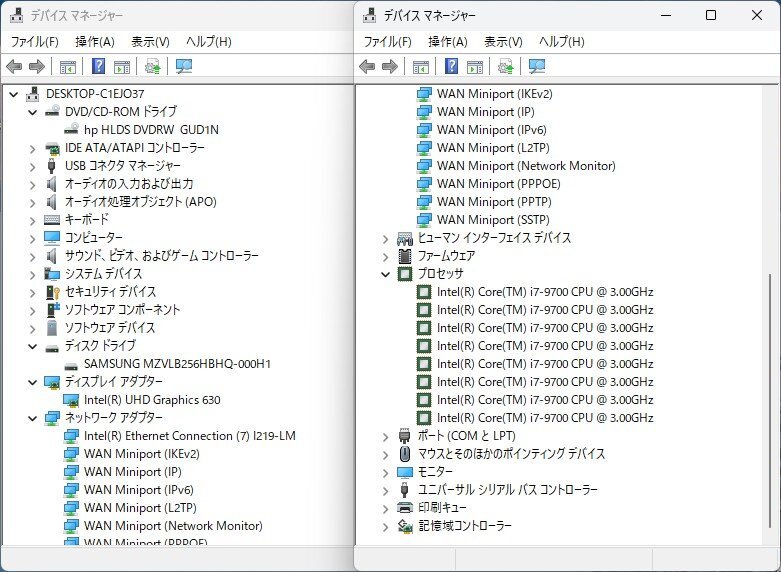
Task: Click the DESKTOP-C1EJO37 computer icon
Action: [33, 94]
